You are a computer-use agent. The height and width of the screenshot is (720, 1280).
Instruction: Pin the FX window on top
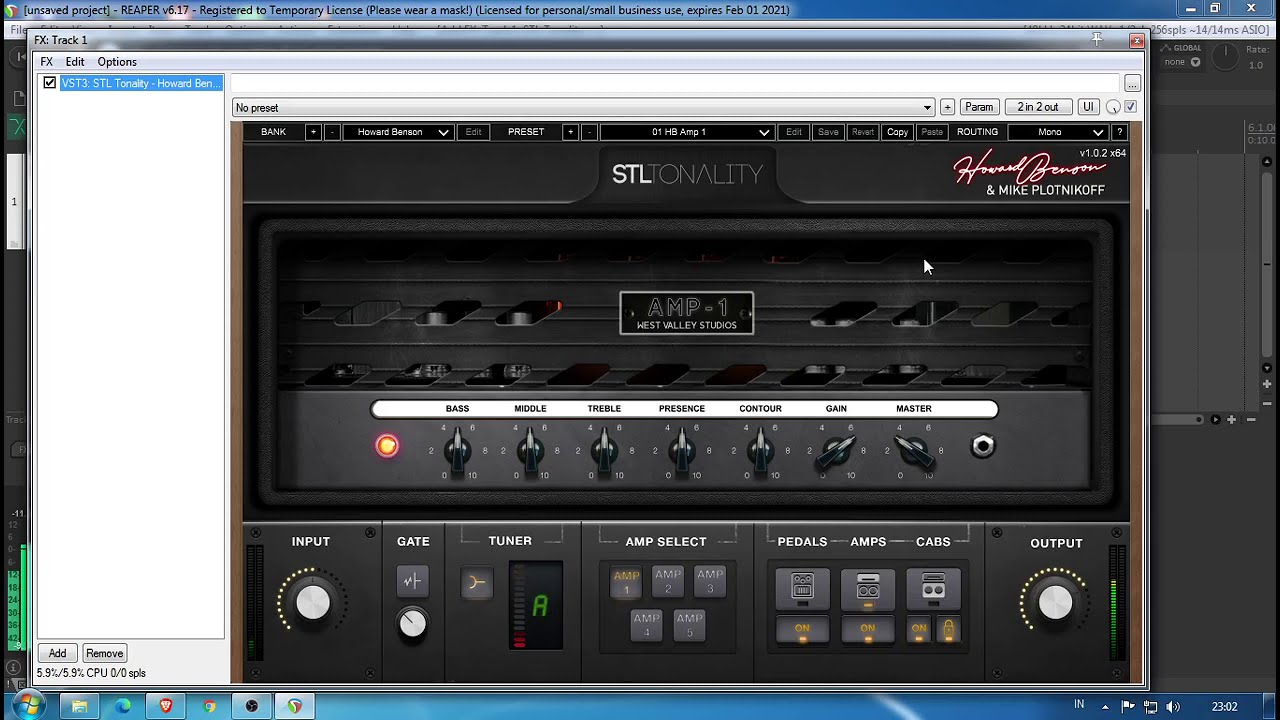pyautogui.click(x=1097, y=40)
